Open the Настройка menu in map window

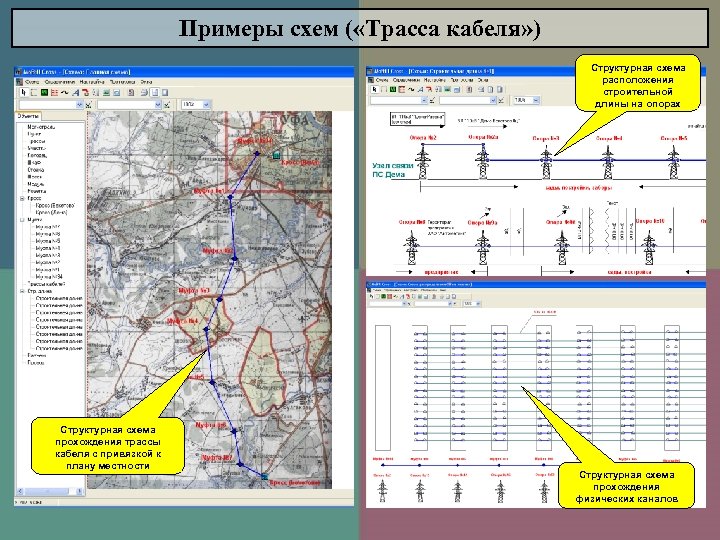point(92,82)
